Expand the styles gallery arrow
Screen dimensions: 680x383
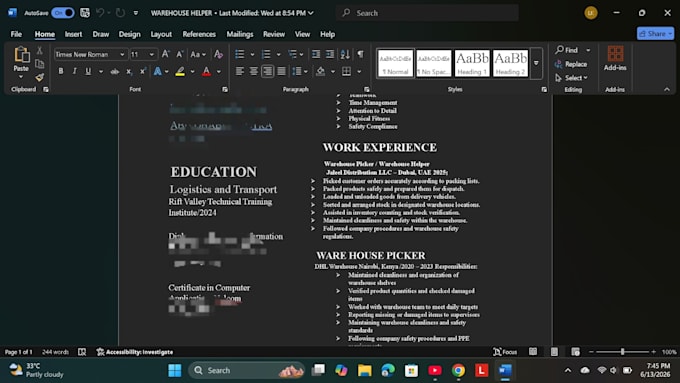[536, 63]
